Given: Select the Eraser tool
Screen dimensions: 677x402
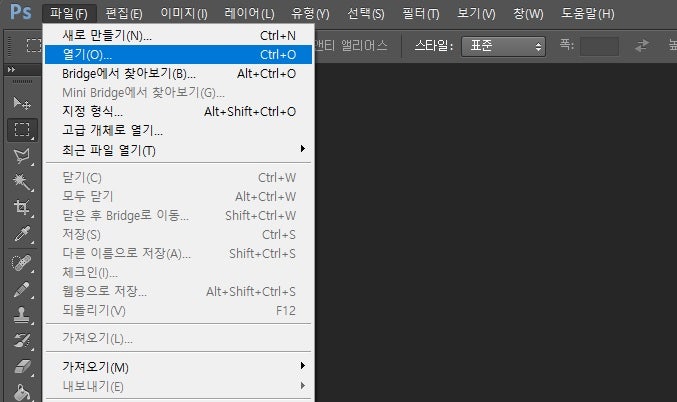Looking at the screenshot, I should click(22, 367).
